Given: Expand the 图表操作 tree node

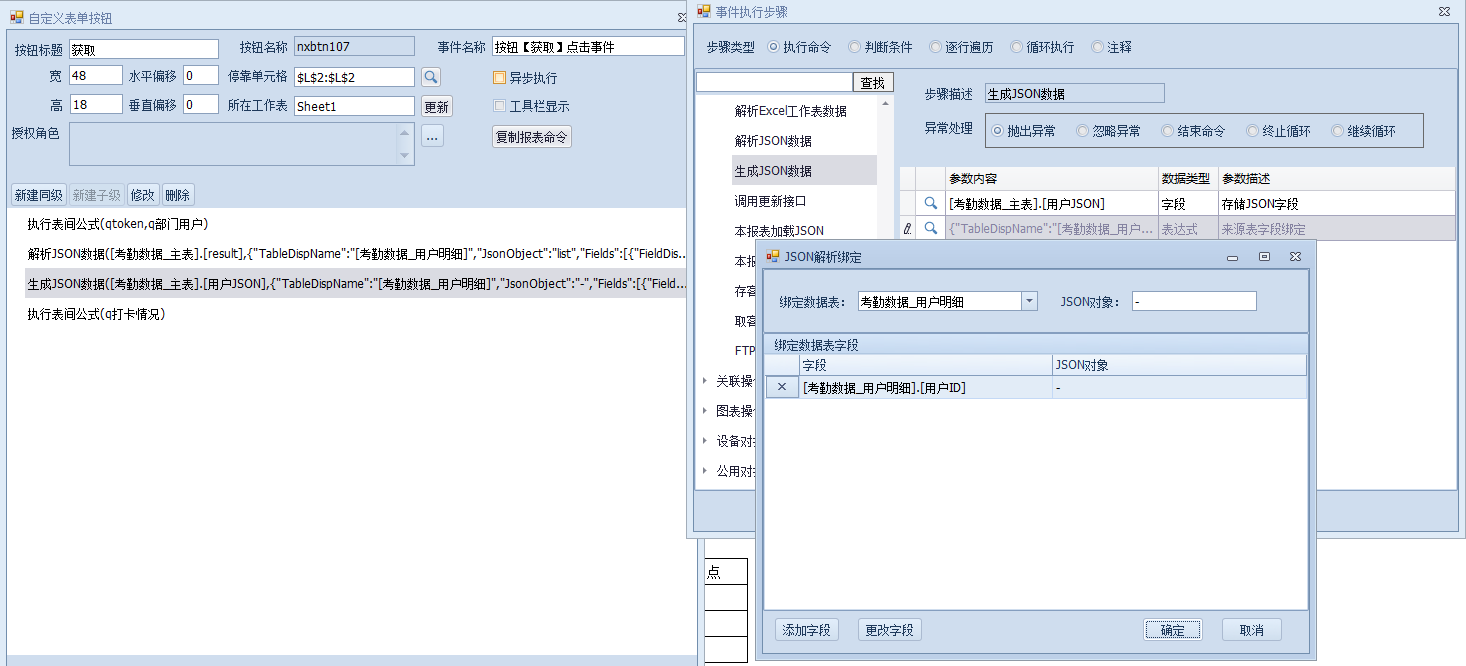Looking at the screenshot, I should pyautogui.click(x=705, y=411).
